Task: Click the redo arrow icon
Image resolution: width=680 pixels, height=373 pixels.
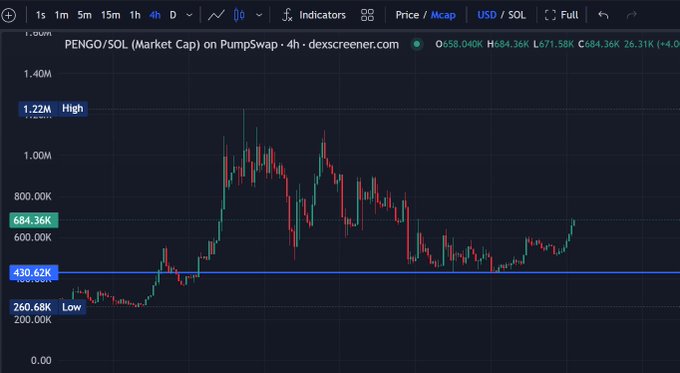Action: (x=631, y=15)
